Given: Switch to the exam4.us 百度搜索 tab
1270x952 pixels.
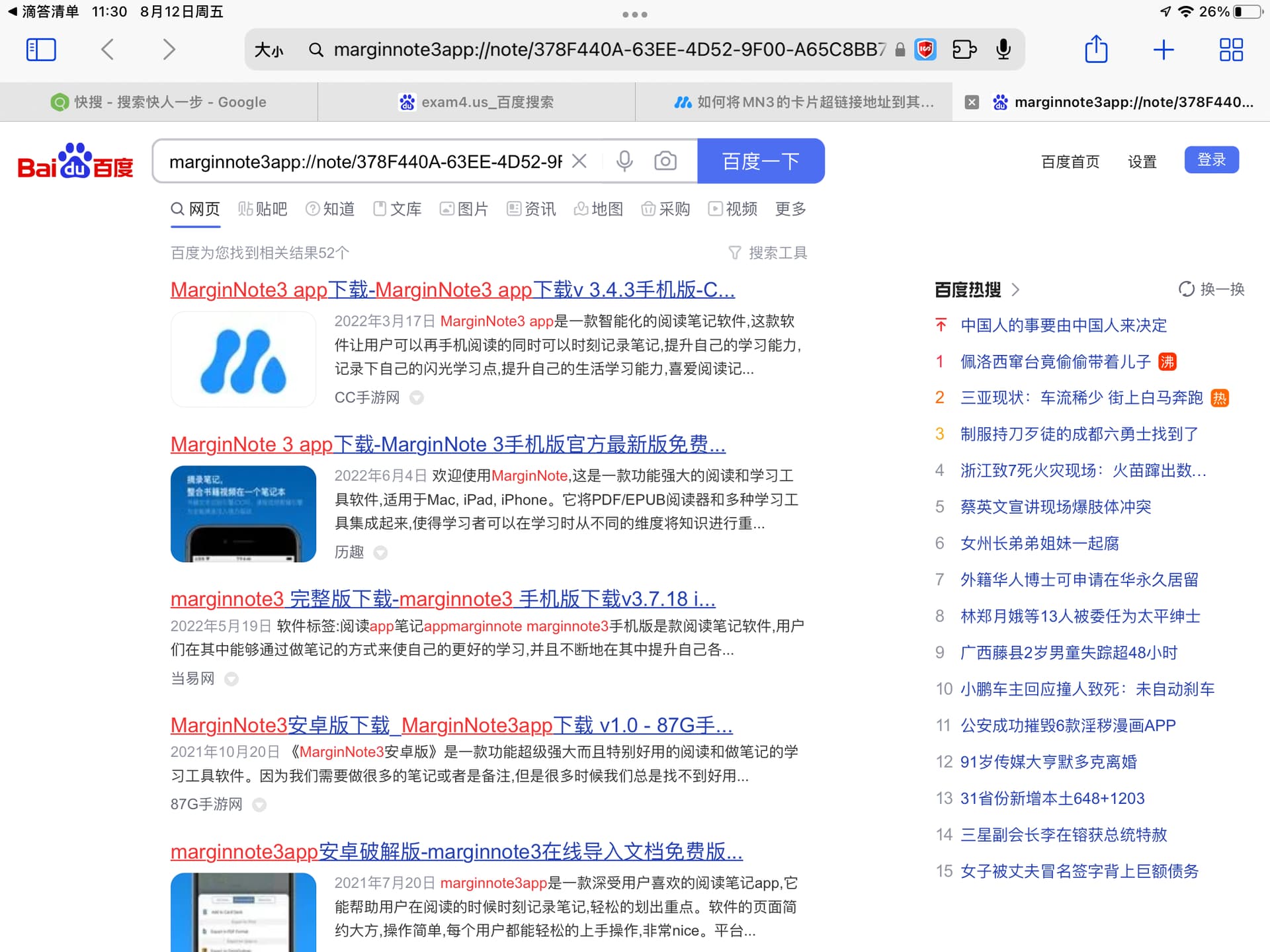Looking at the screenshot, I should coord(476,102).
